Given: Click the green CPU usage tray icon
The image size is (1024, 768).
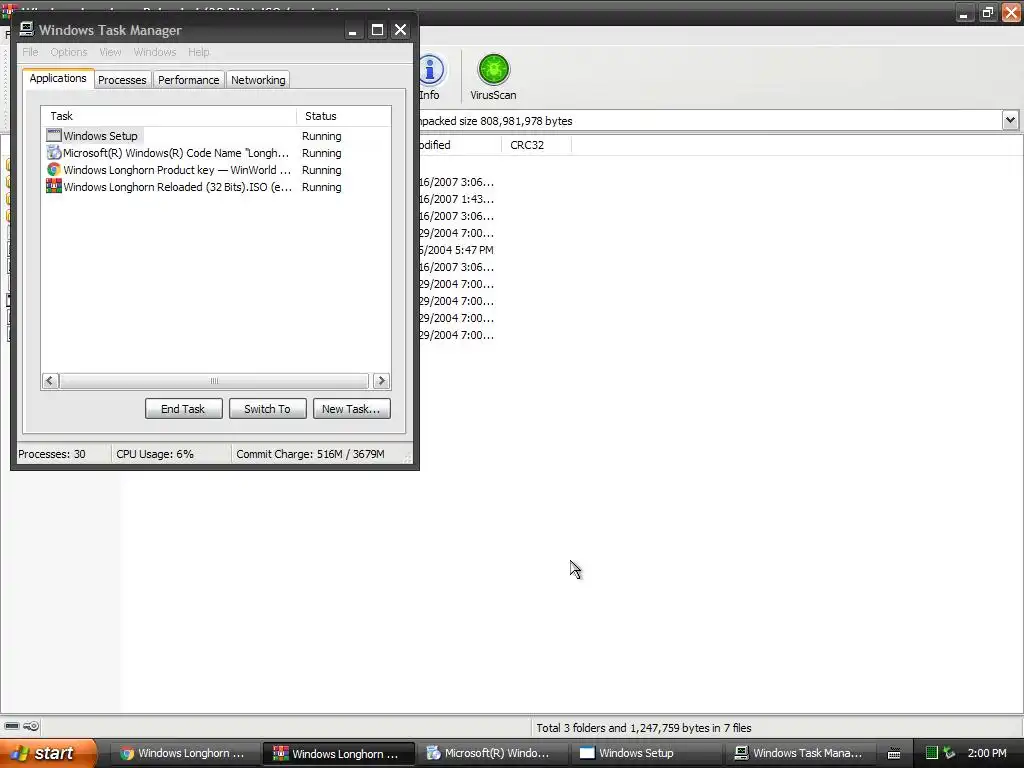Looking at the screenshot, I should (932, 753).
